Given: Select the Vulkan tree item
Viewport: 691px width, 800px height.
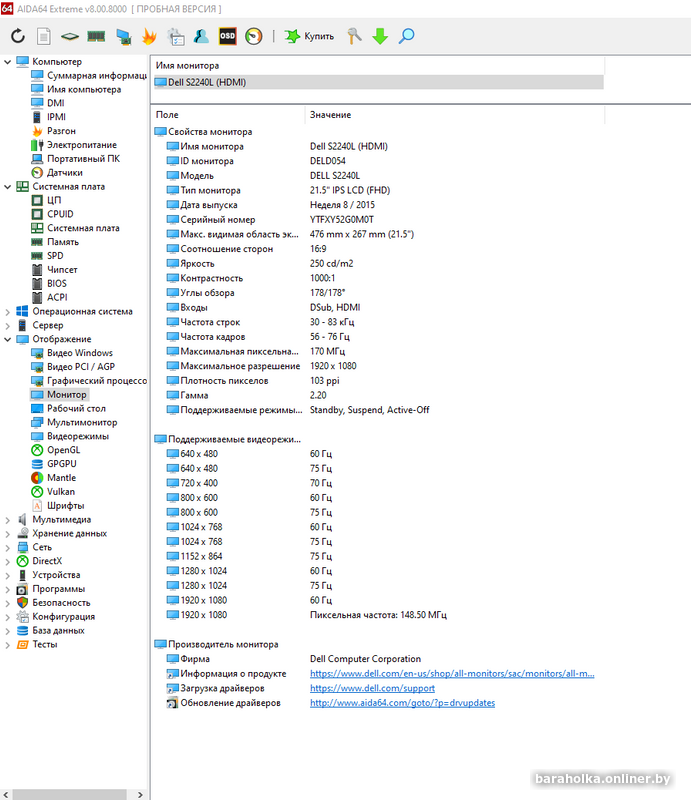Looking at the screenshot, I should tap(53, 492).
